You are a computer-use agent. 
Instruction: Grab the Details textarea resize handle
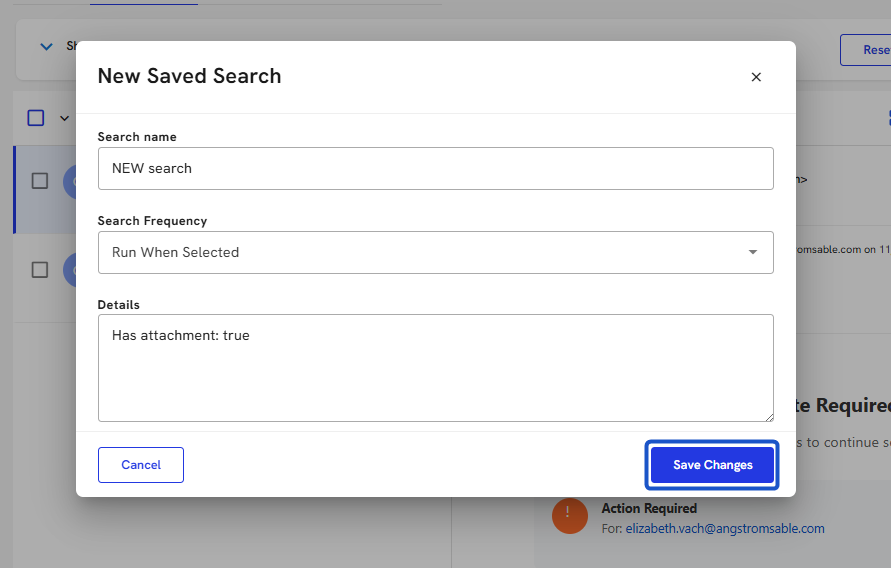768,416
